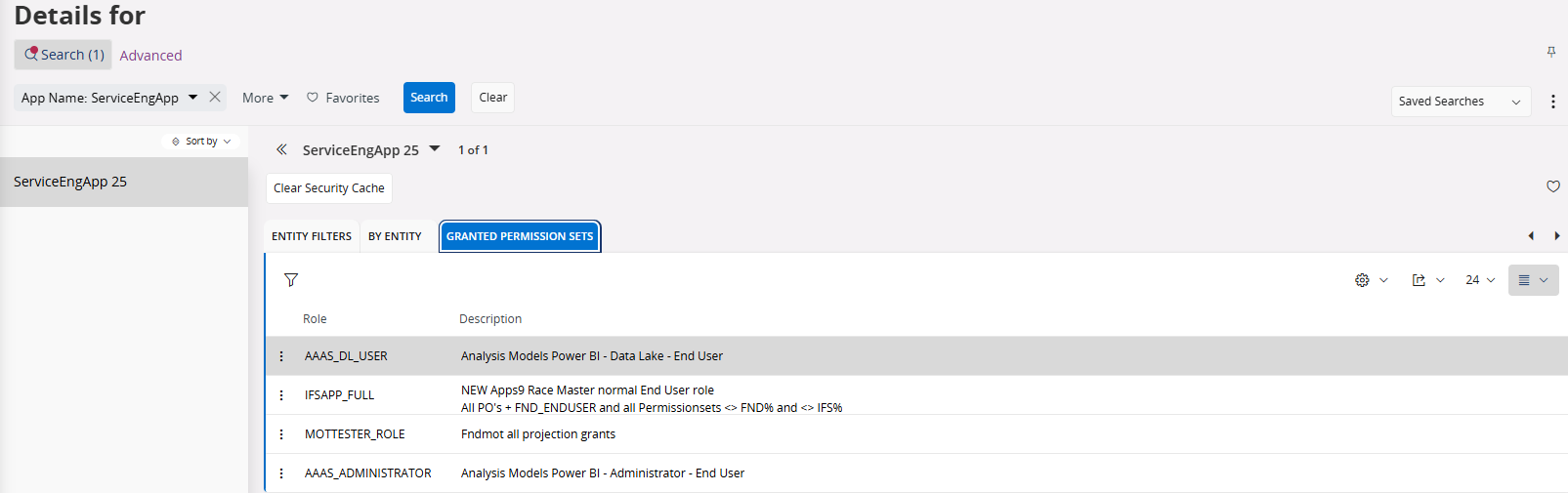Click 'Fndmot all projection grants' description

[x=538, y=434]
